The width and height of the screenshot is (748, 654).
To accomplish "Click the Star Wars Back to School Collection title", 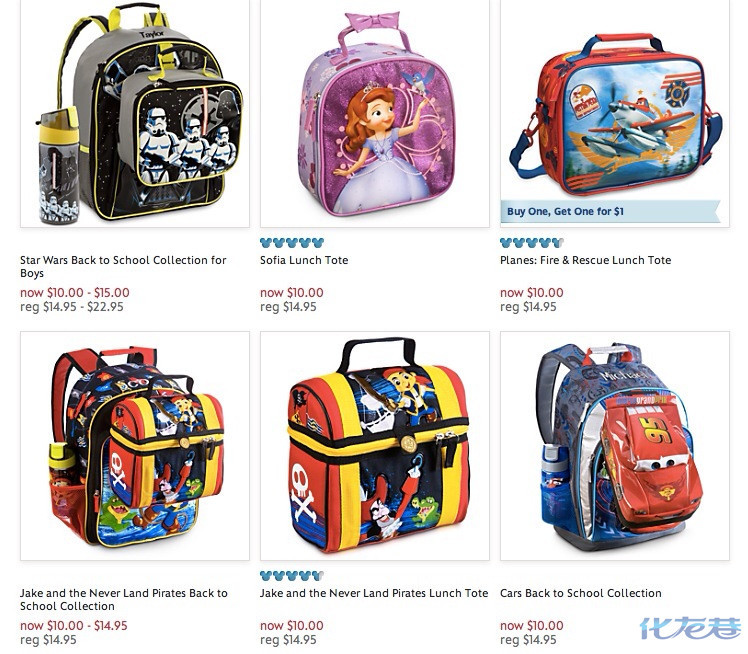I will (x=123, y=267).
